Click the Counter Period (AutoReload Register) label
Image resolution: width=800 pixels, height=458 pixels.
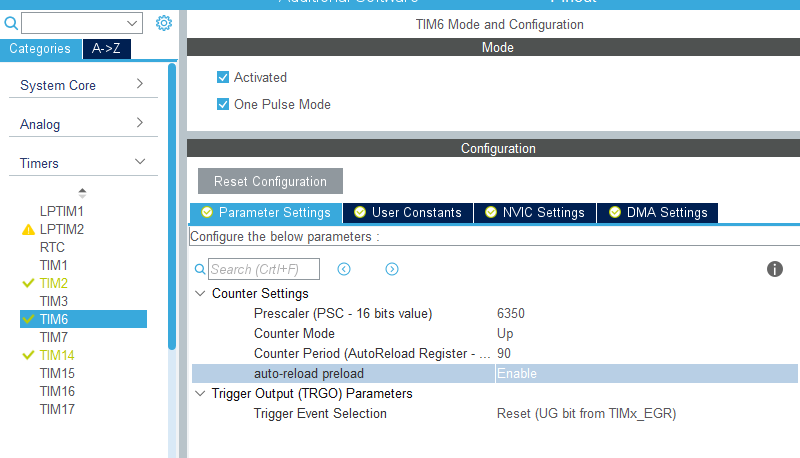point(372,353)
